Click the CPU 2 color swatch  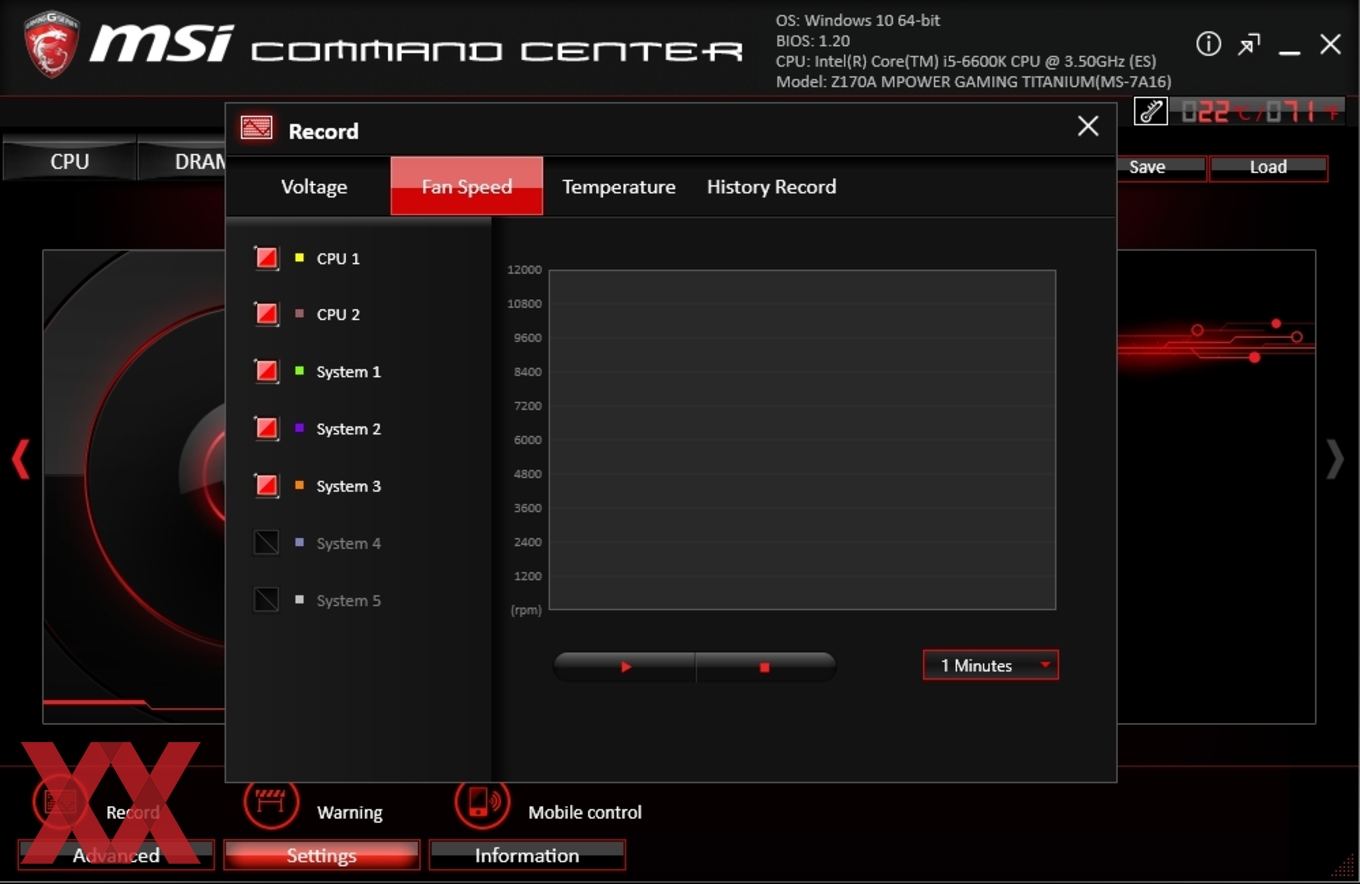299,314
